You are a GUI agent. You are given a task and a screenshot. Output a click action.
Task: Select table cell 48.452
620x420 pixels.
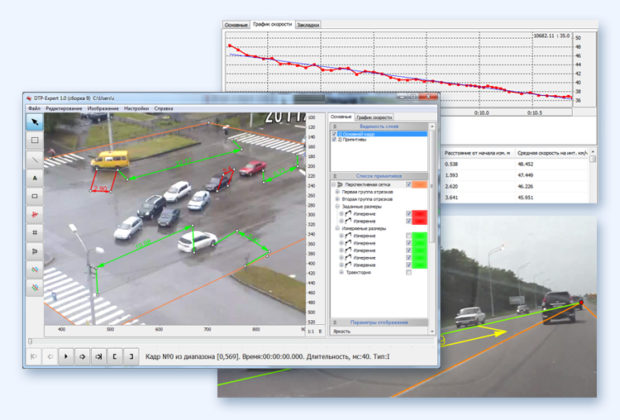click(525, 164)
